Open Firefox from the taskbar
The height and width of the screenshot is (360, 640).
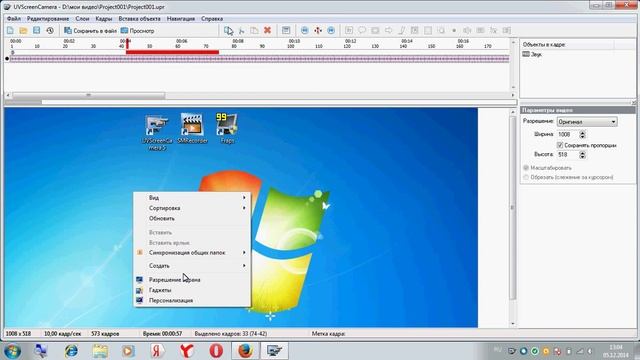coord(245,351)
